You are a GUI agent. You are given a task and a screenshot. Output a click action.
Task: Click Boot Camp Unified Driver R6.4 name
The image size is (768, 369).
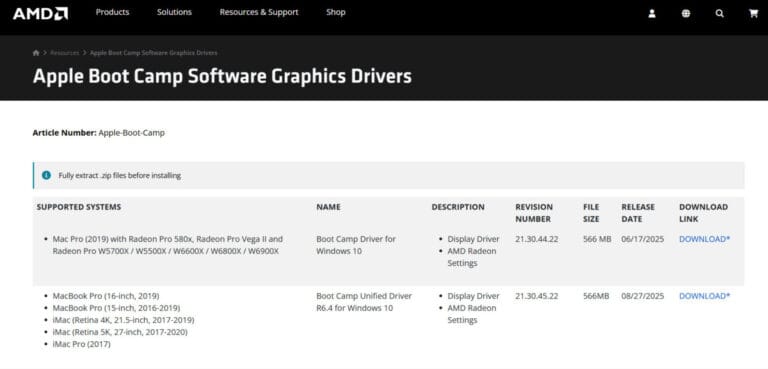(364, 302)
